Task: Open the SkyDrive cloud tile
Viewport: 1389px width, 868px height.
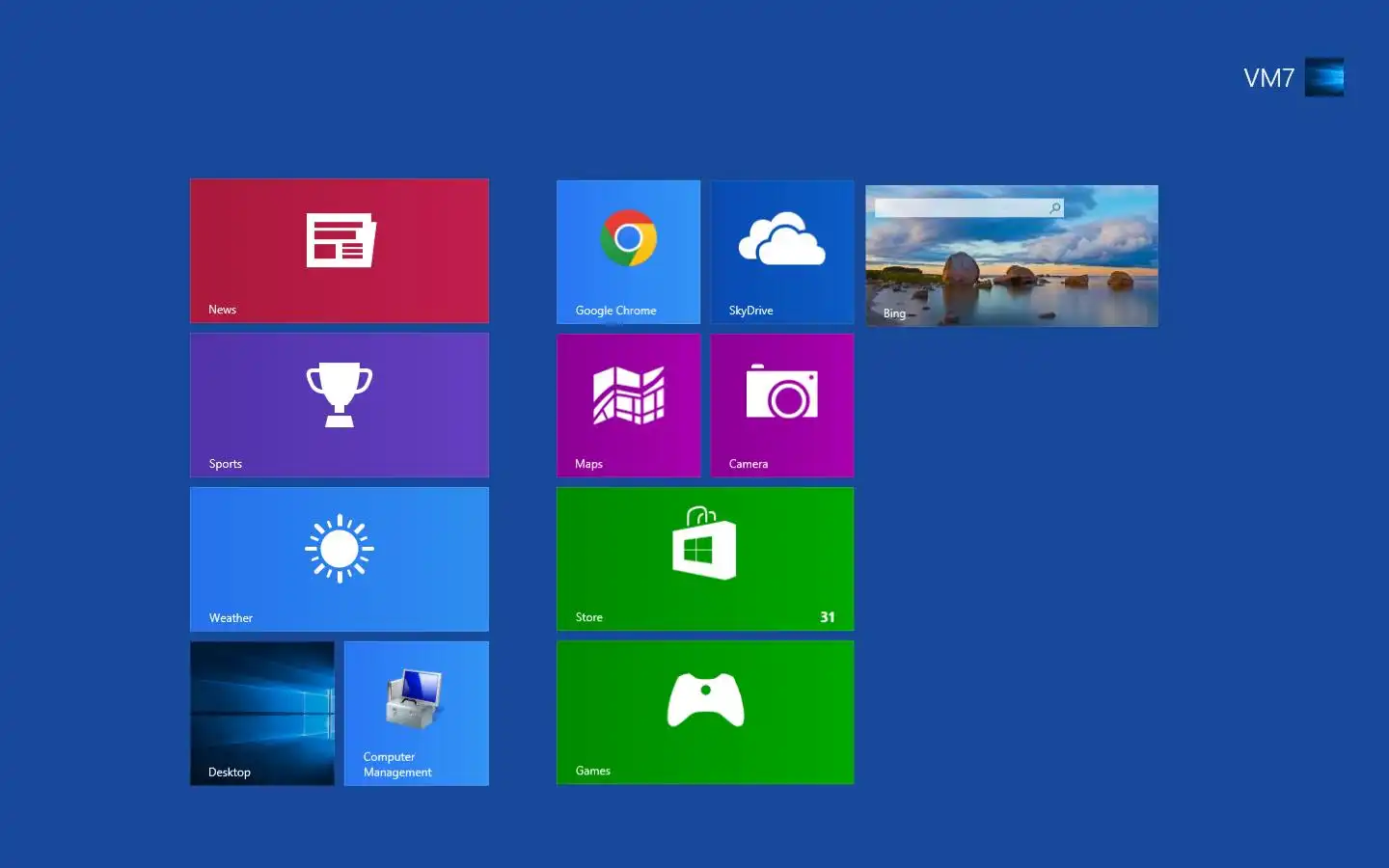Action: (x=782, y=252)
